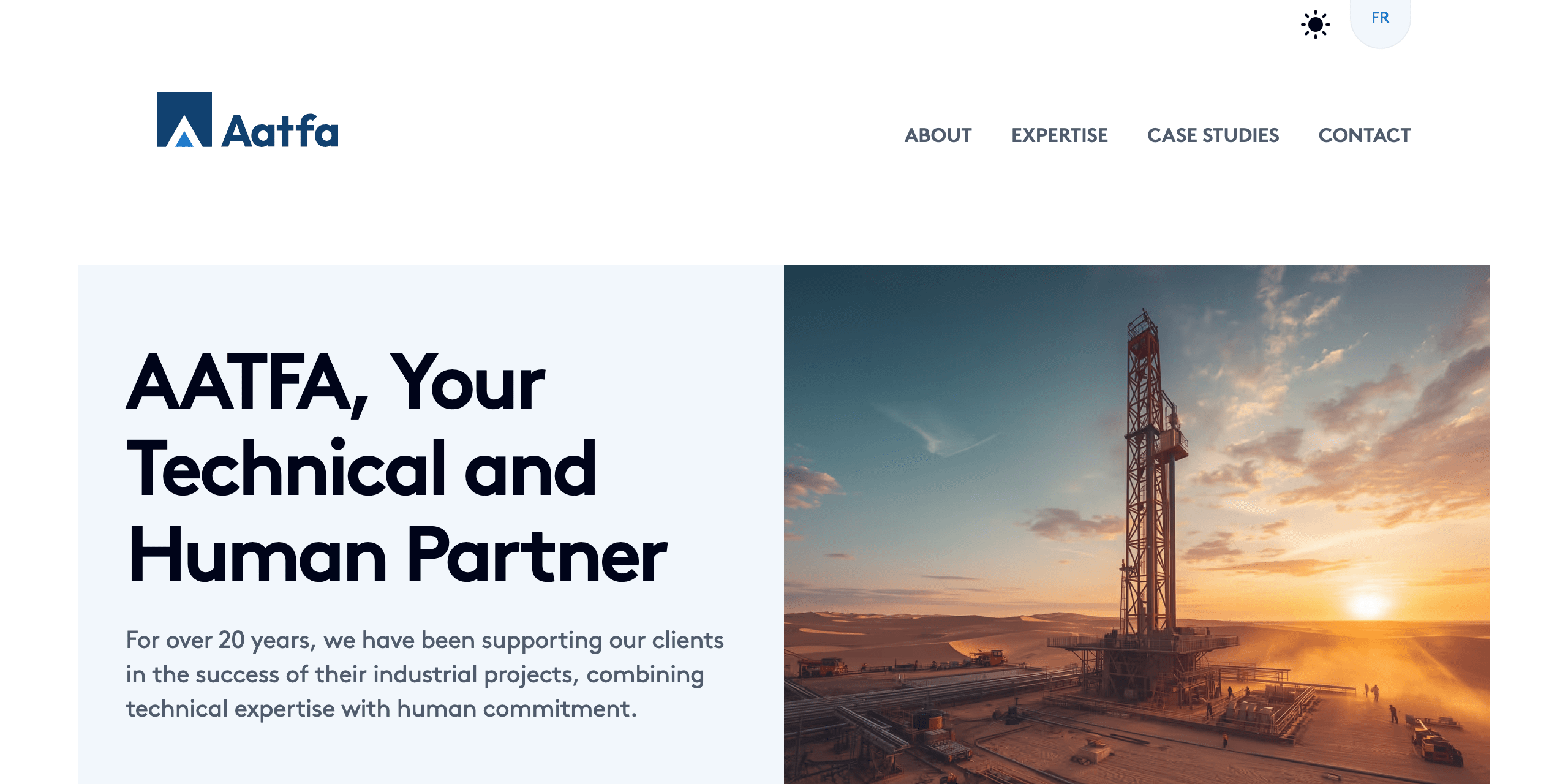Select CONTACT in the navigation
The height and width of the screenshot is (784, 1568).
click(x=1365, y=135)
